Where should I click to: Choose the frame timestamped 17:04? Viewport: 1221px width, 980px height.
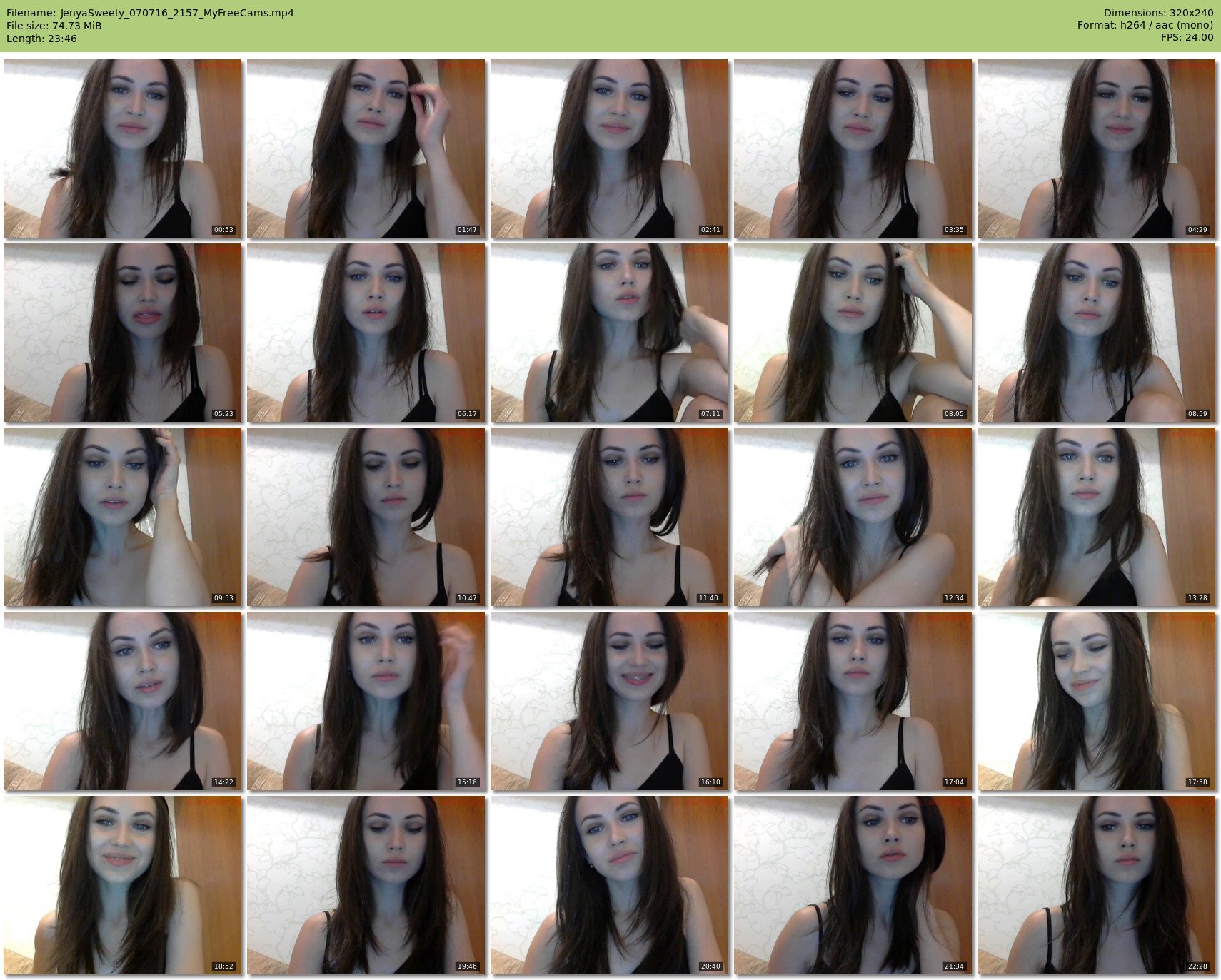[x=853, y=701]
